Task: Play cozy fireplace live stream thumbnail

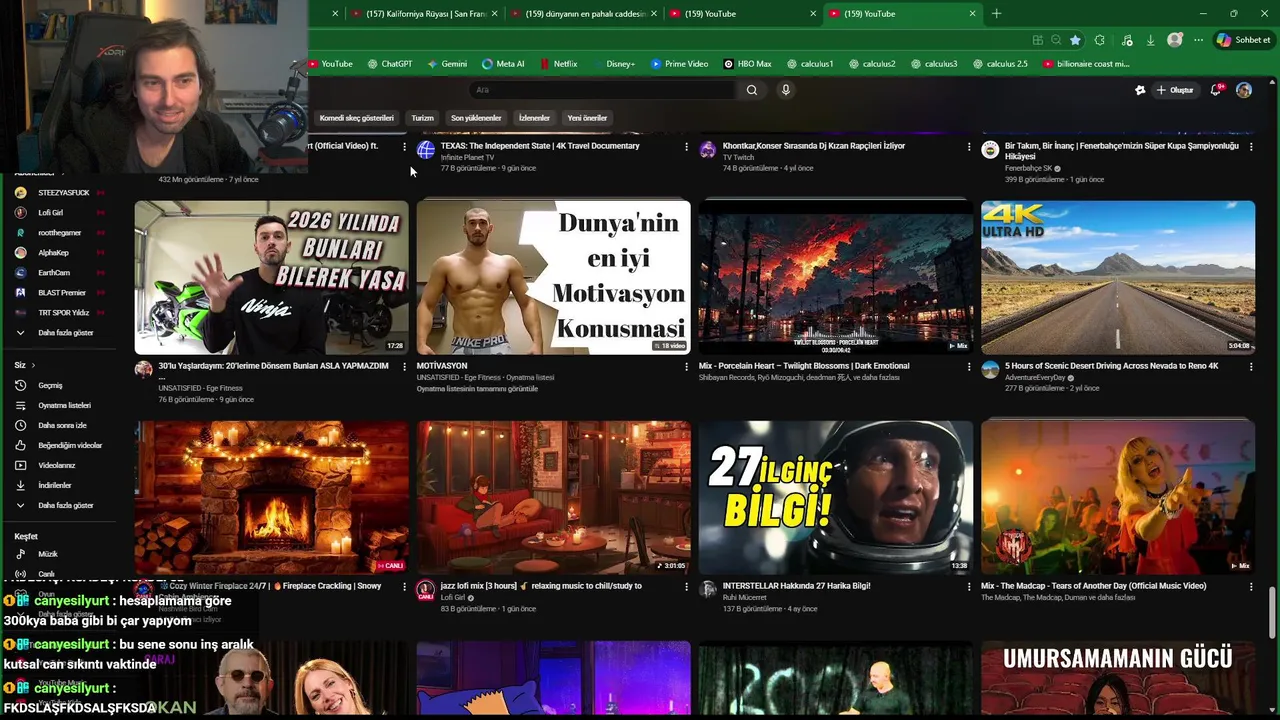Action: [x=271, y=497]
